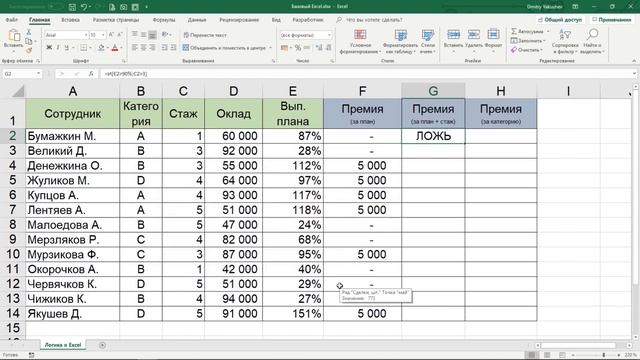Viewport: 640px width, 360px height.
Task: Toggle bottom vertical alignment
Action: point(152,35)
